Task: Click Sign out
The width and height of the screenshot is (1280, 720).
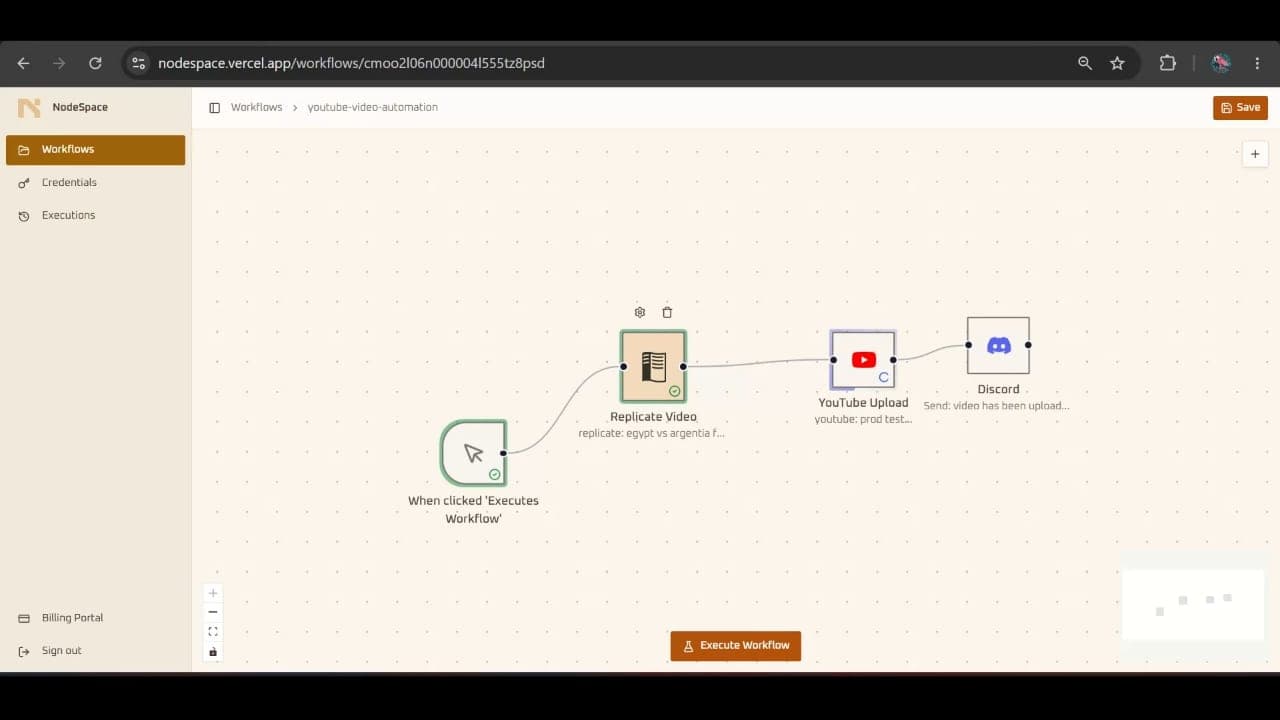Action: point(95,651)
